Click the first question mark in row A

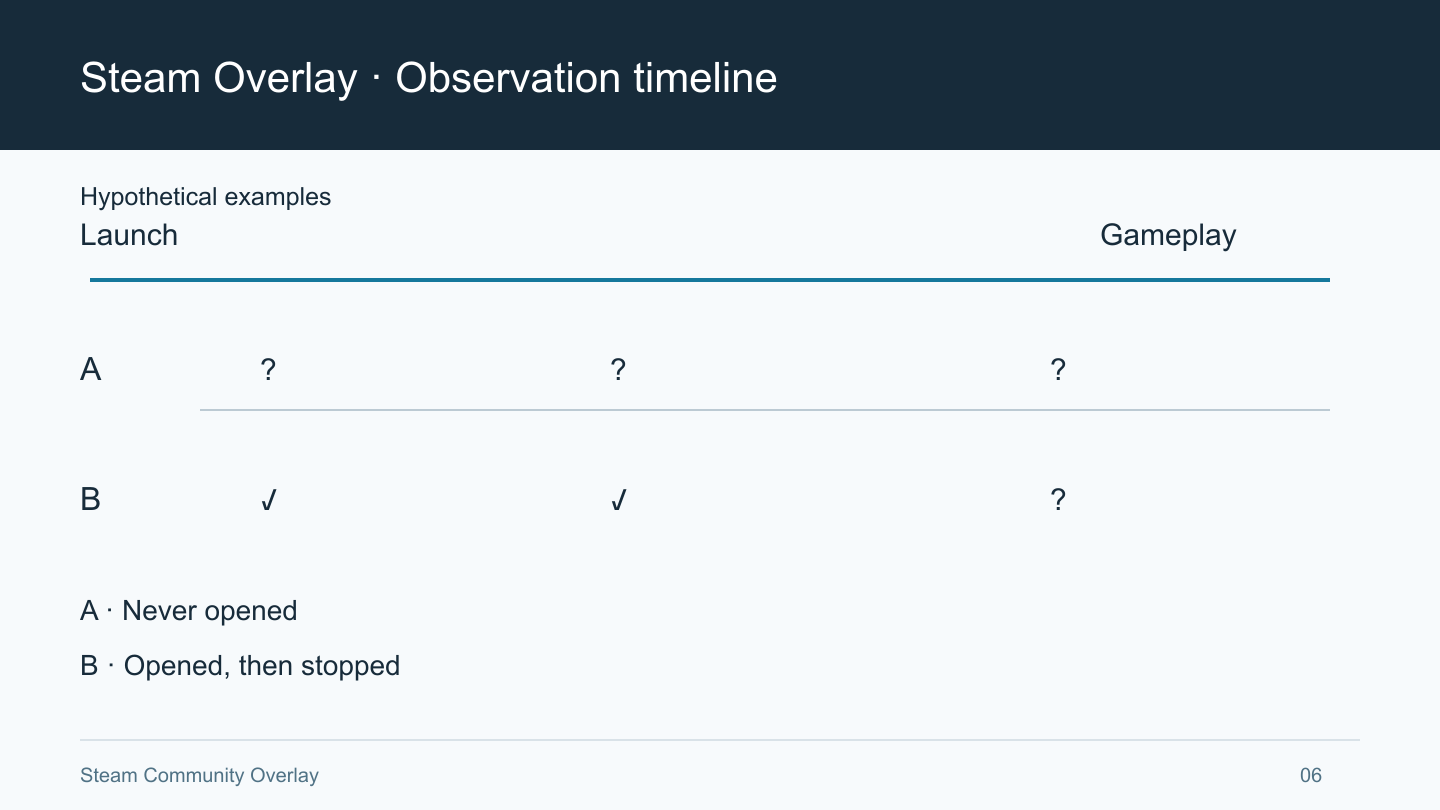pyautogui.click(x=268, y=370)
